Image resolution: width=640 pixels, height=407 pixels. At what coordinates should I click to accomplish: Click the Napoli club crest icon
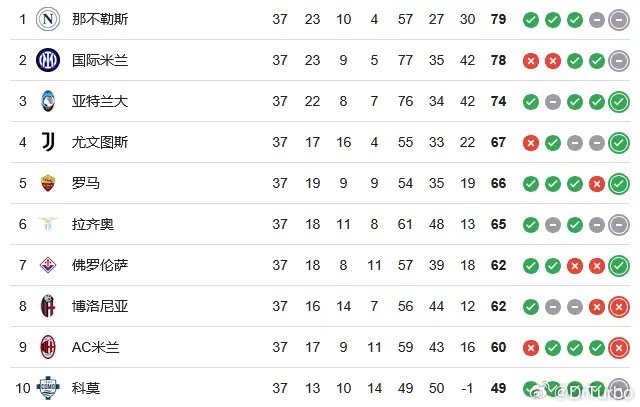point(48,19)
